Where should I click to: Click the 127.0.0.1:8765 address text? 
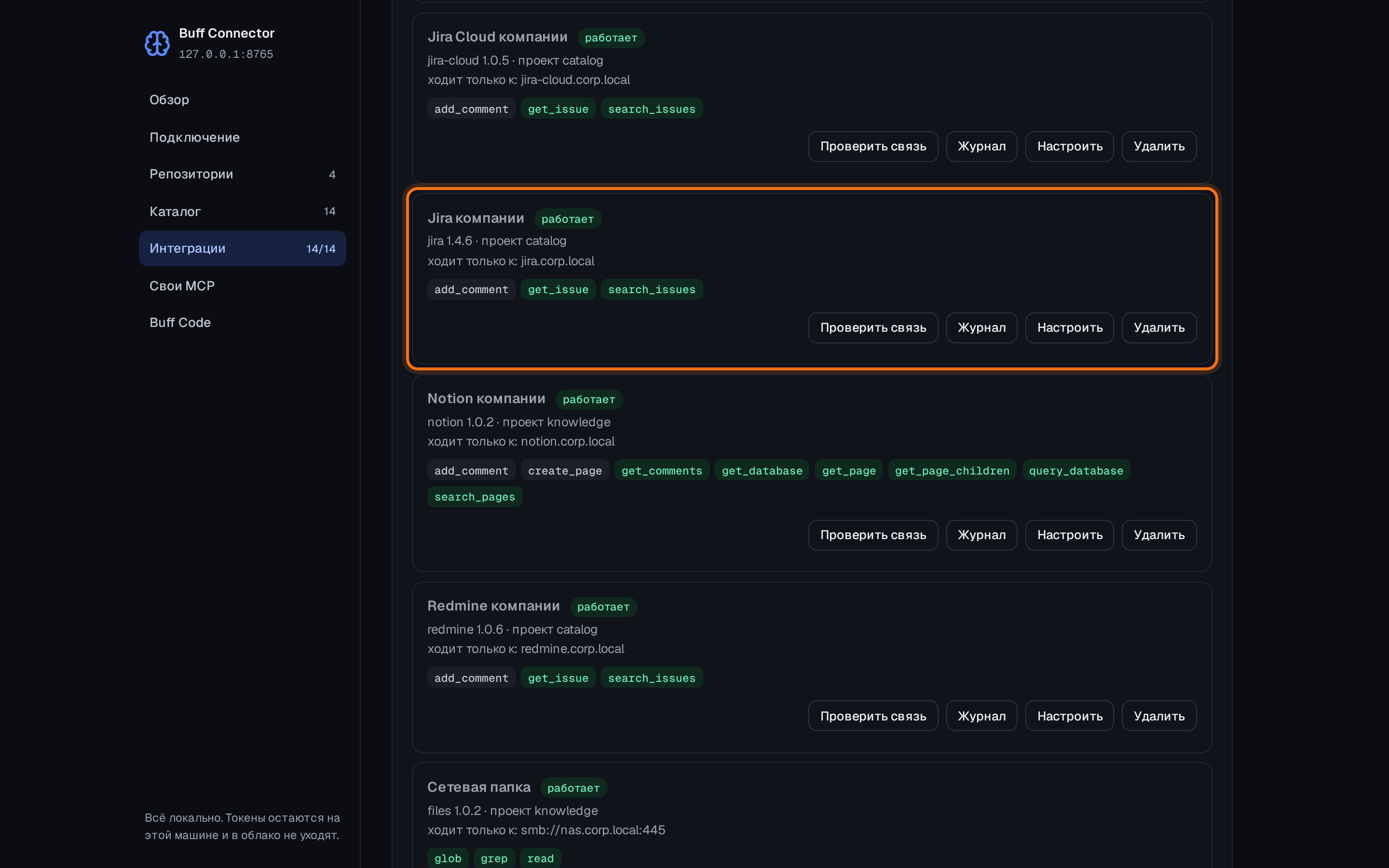pyautogui.click(x=226, y=54)
